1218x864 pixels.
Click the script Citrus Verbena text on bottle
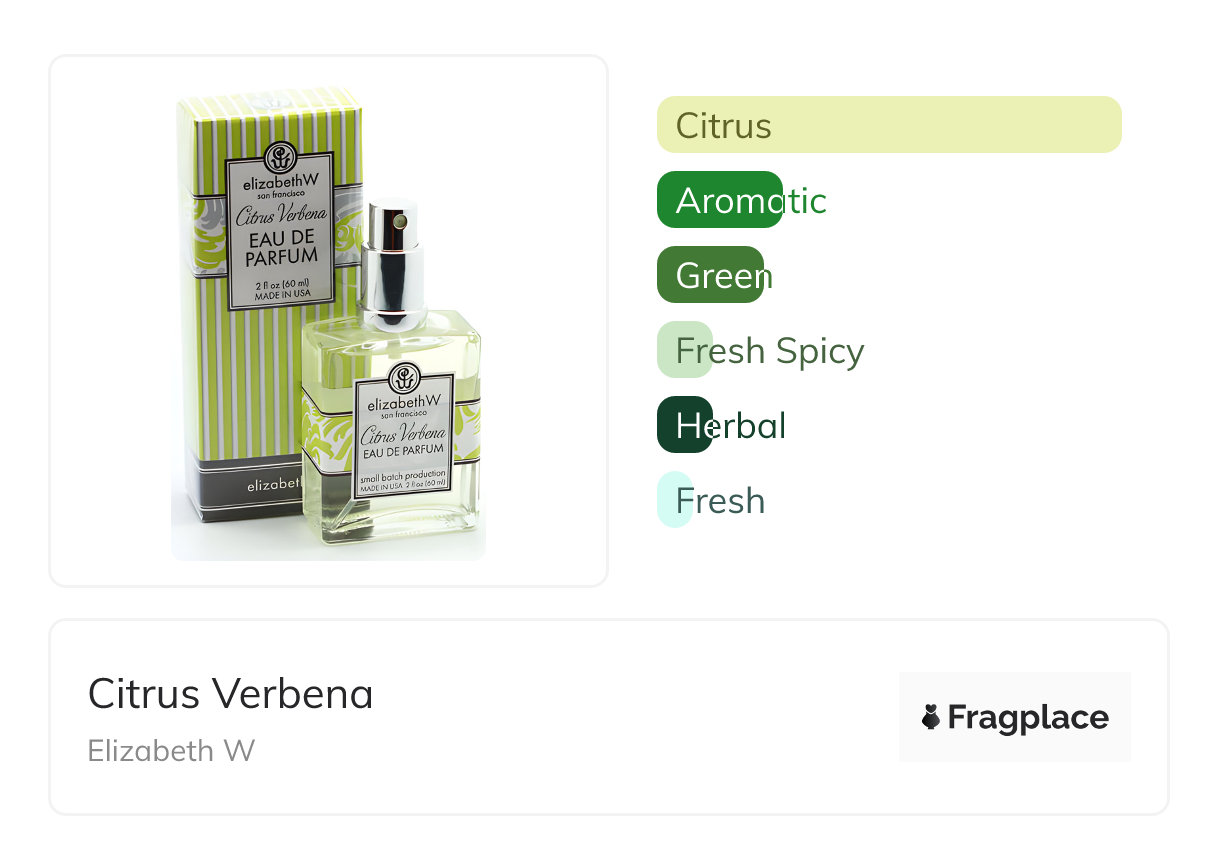click(x=402, y=434)
